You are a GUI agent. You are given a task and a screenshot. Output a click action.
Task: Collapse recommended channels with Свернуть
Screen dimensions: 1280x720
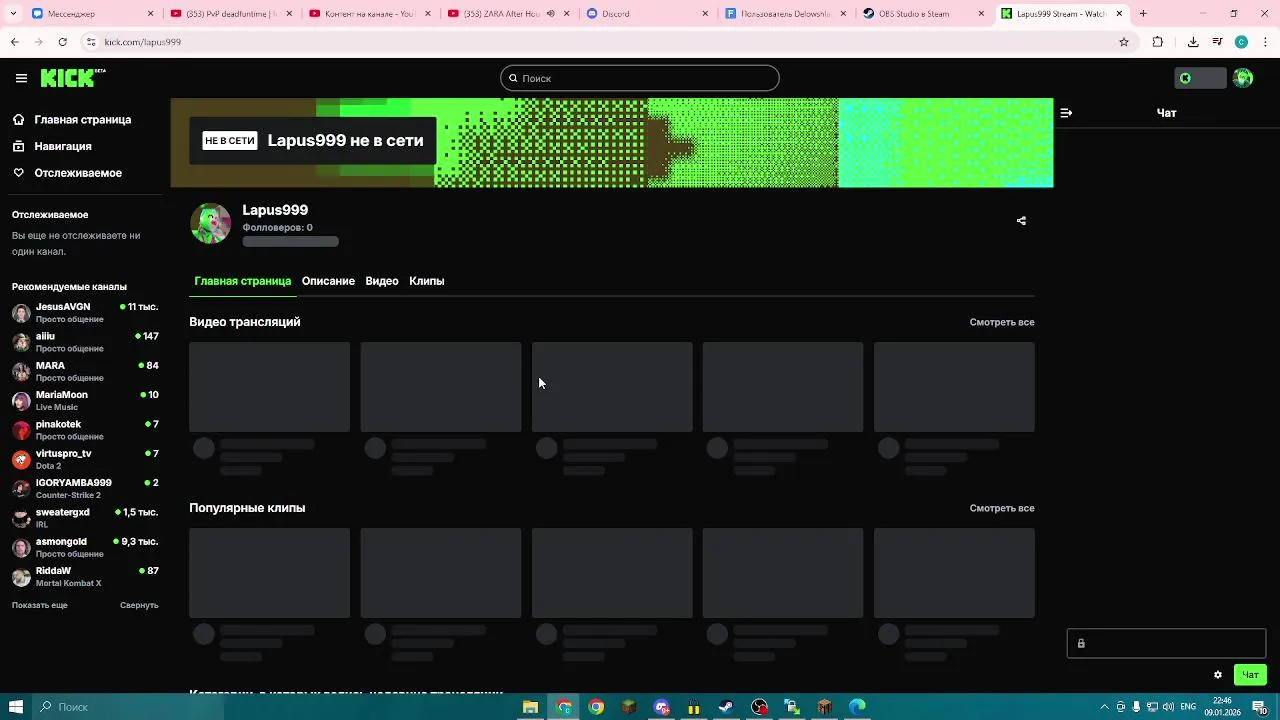pyautogui.click(x=139, y=605)
